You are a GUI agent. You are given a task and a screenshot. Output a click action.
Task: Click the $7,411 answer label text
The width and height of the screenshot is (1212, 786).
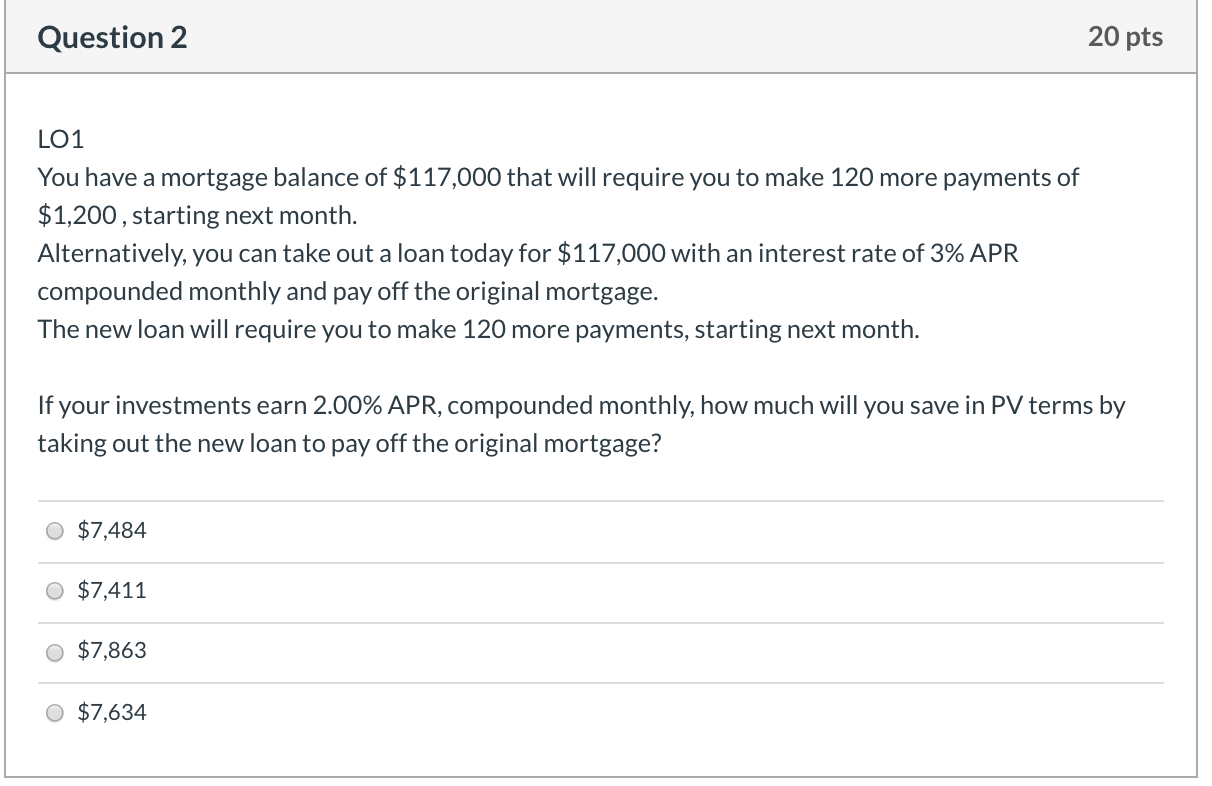[110, 591]
